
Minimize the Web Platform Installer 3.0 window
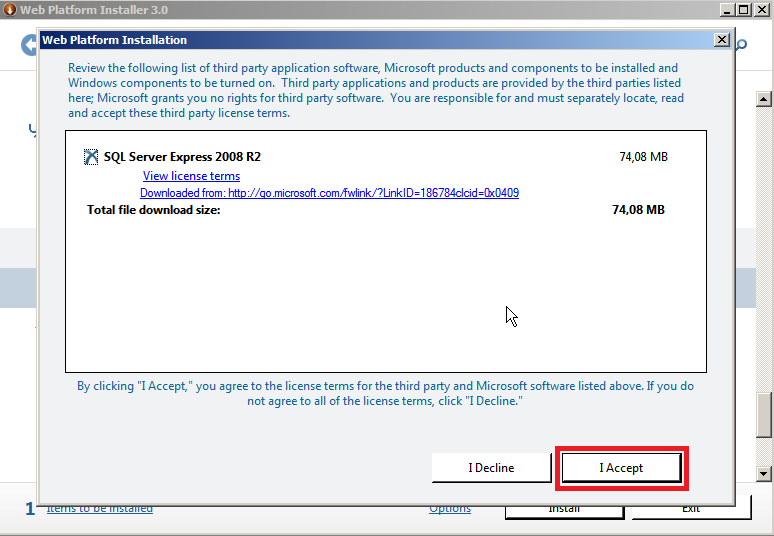click(x=727, y=9)
